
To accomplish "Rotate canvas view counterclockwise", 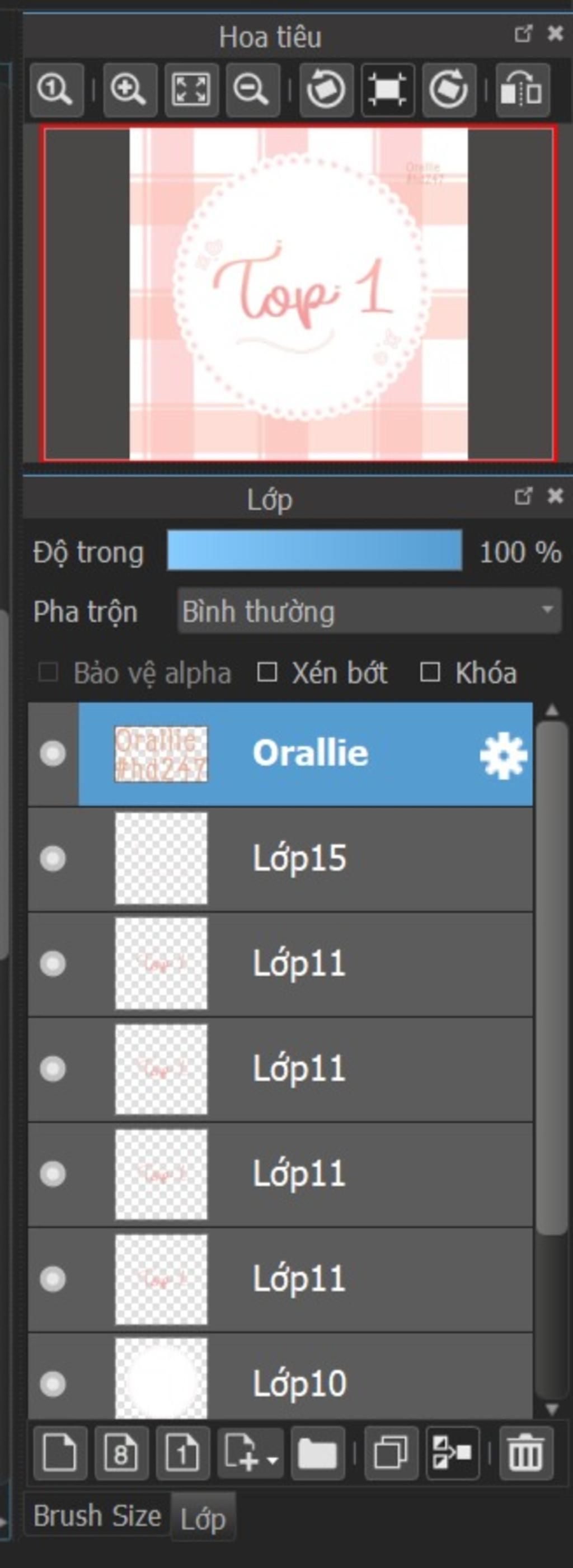I will 326,90.
